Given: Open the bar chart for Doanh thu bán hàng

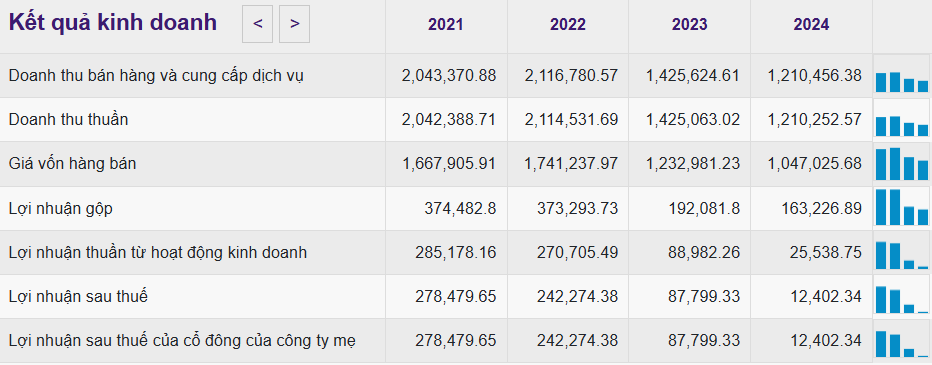Looking at the screenshot, I should [901, 75].
